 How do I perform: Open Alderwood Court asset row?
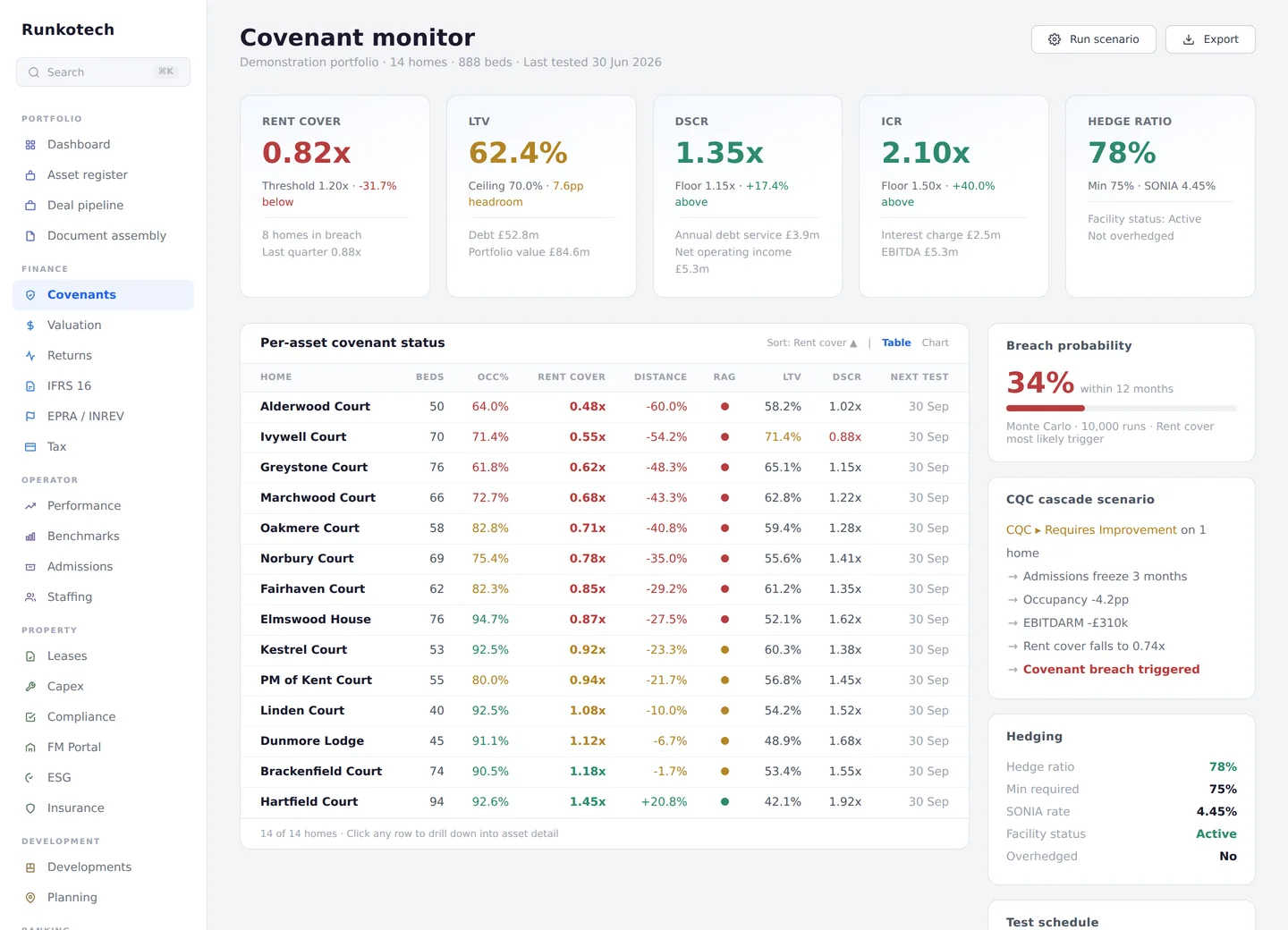click(x=605, y=407)
